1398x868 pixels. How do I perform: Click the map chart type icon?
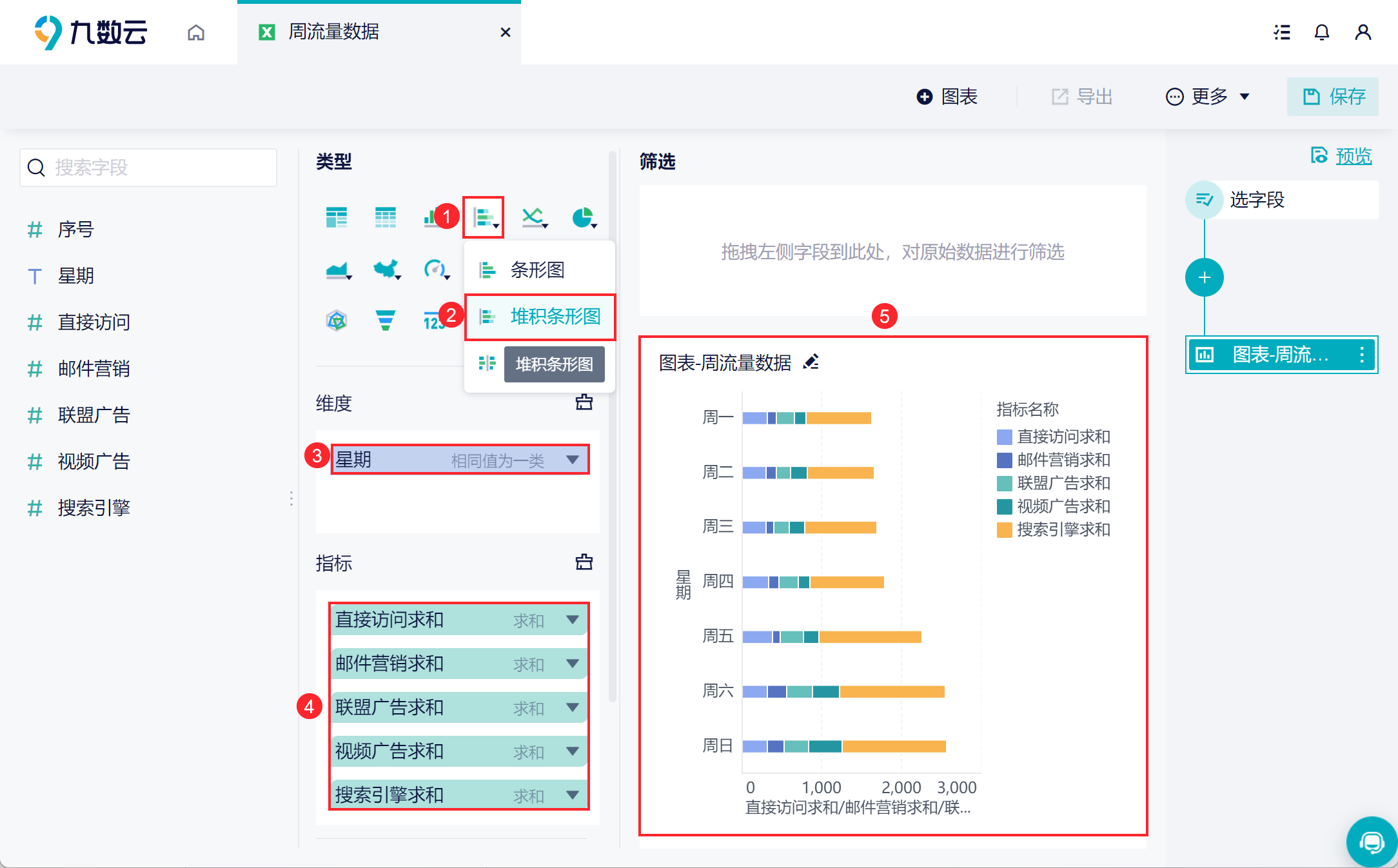click(x=386, y=268)
